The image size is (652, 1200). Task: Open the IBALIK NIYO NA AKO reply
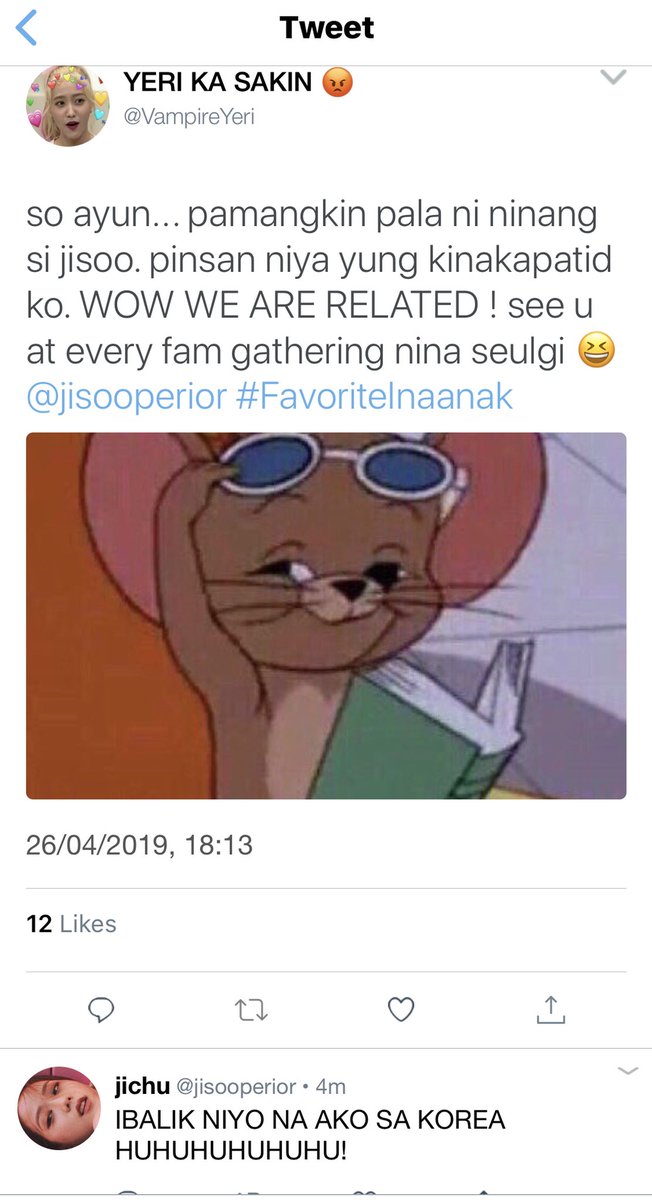click(x=310, y=1135)
